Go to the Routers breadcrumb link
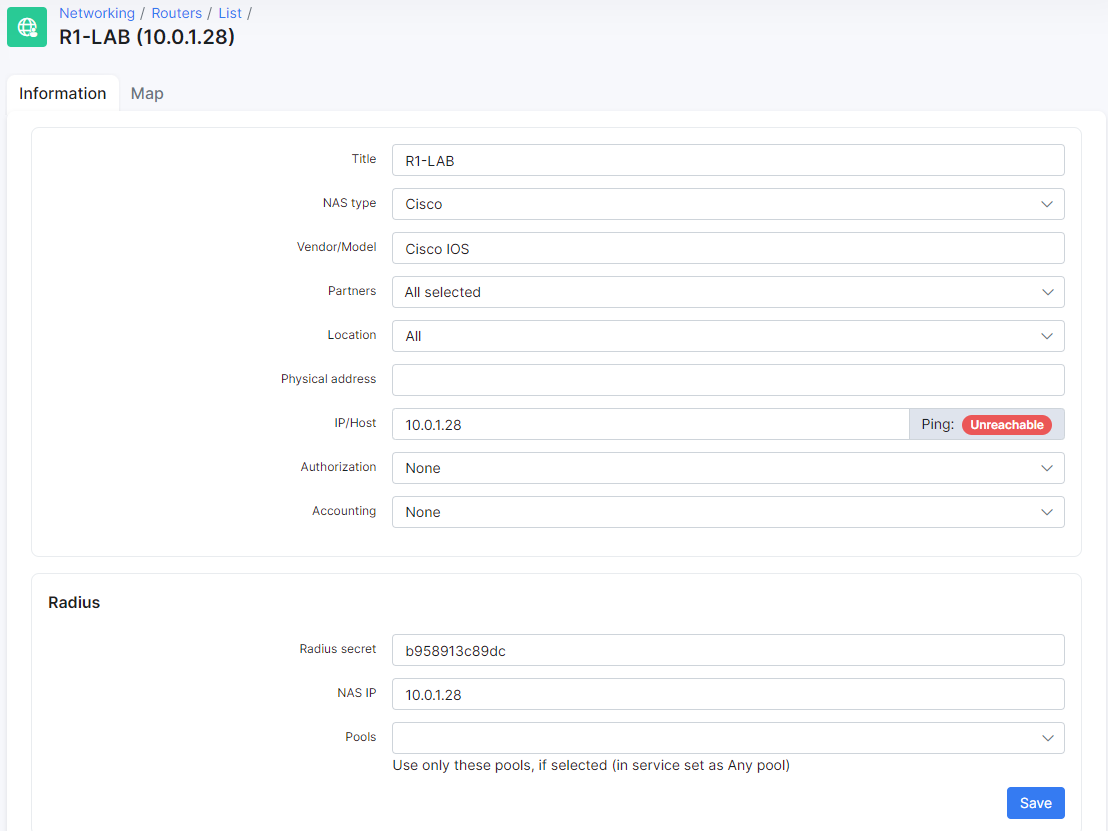 (x=177, y=13)
